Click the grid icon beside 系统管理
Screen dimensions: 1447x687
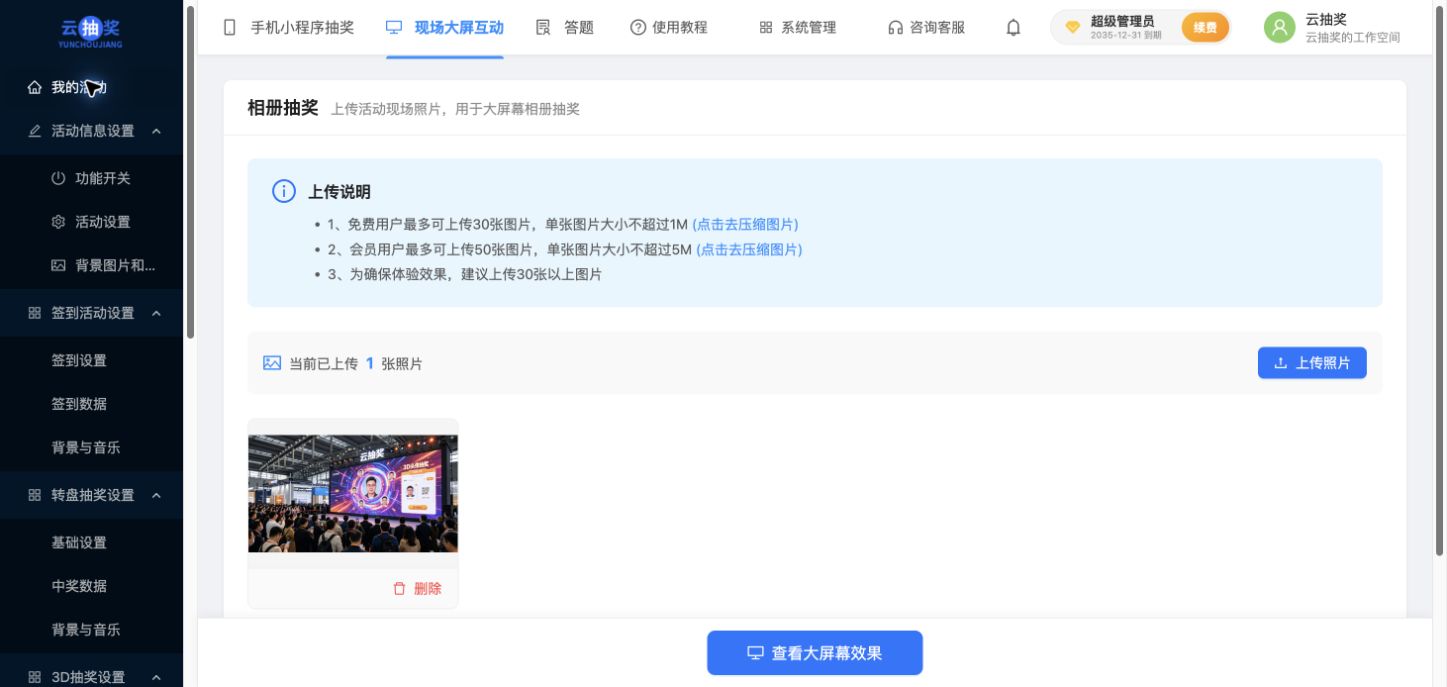[x=766, y=28]
